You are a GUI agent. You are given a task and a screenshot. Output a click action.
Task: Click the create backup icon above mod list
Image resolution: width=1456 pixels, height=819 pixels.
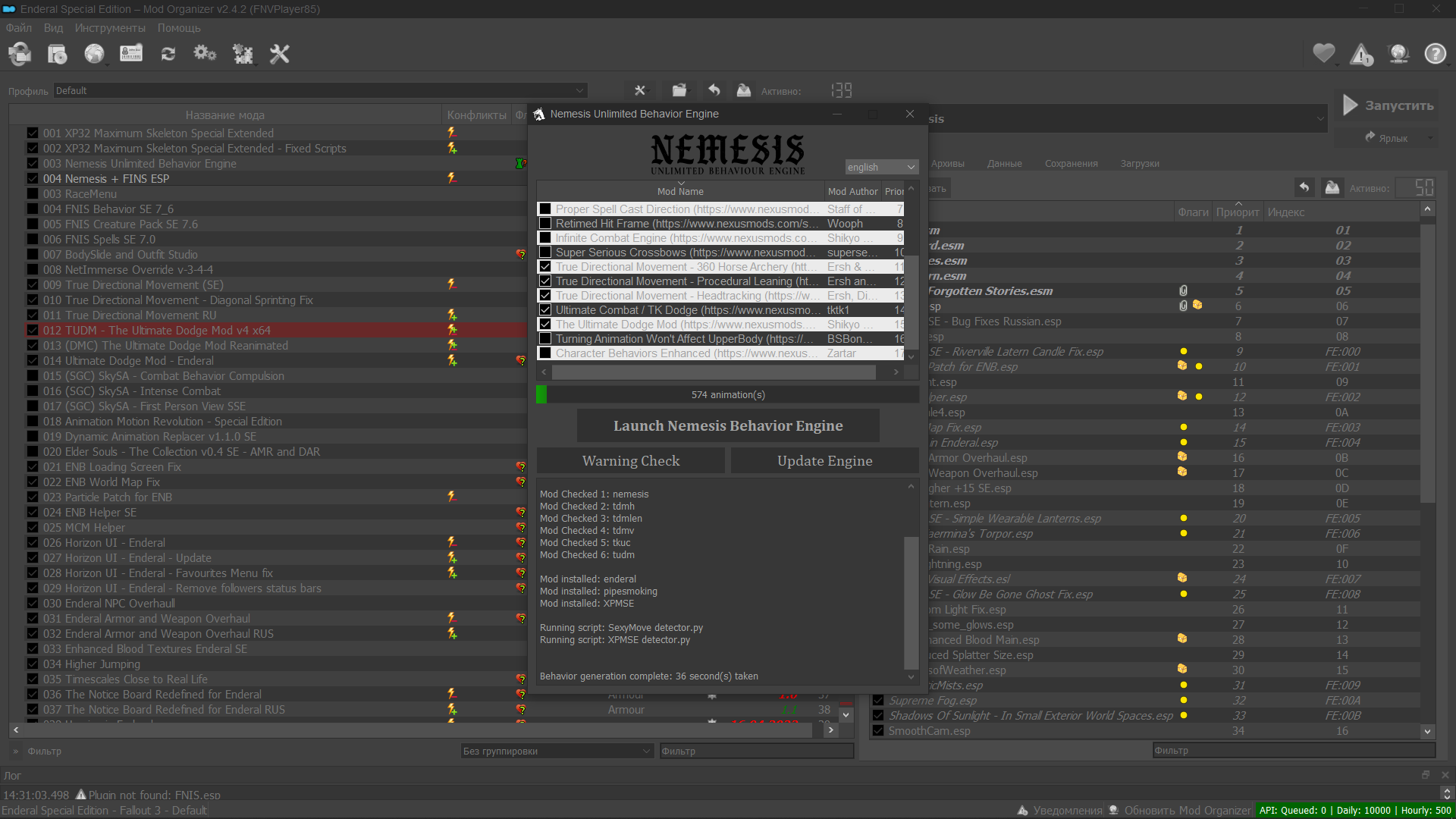[x=744, y=90]
